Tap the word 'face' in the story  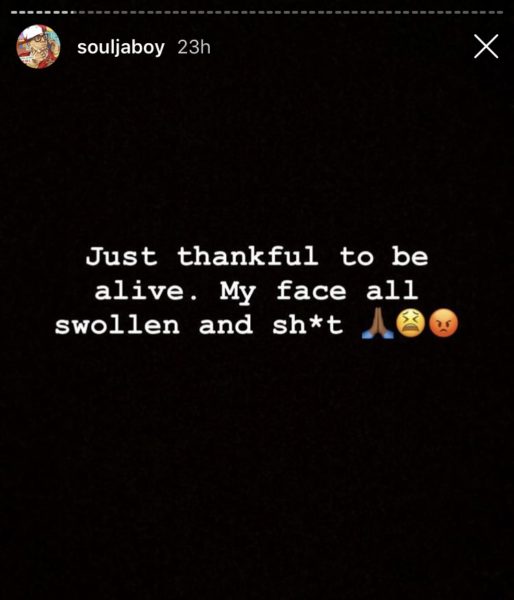(312, 290)
